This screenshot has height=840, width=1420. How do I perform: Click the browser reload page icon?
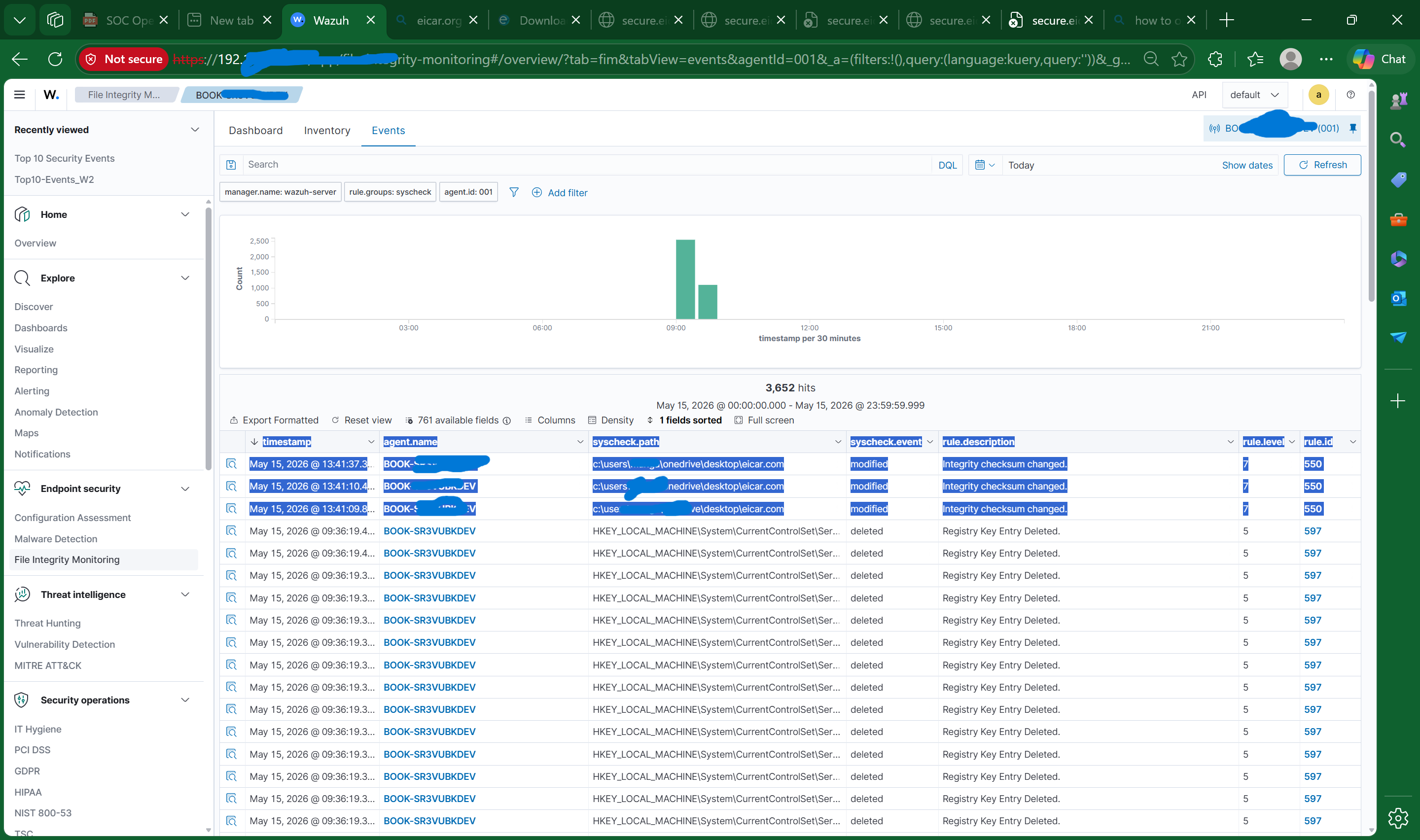click(x=55, y=59)
